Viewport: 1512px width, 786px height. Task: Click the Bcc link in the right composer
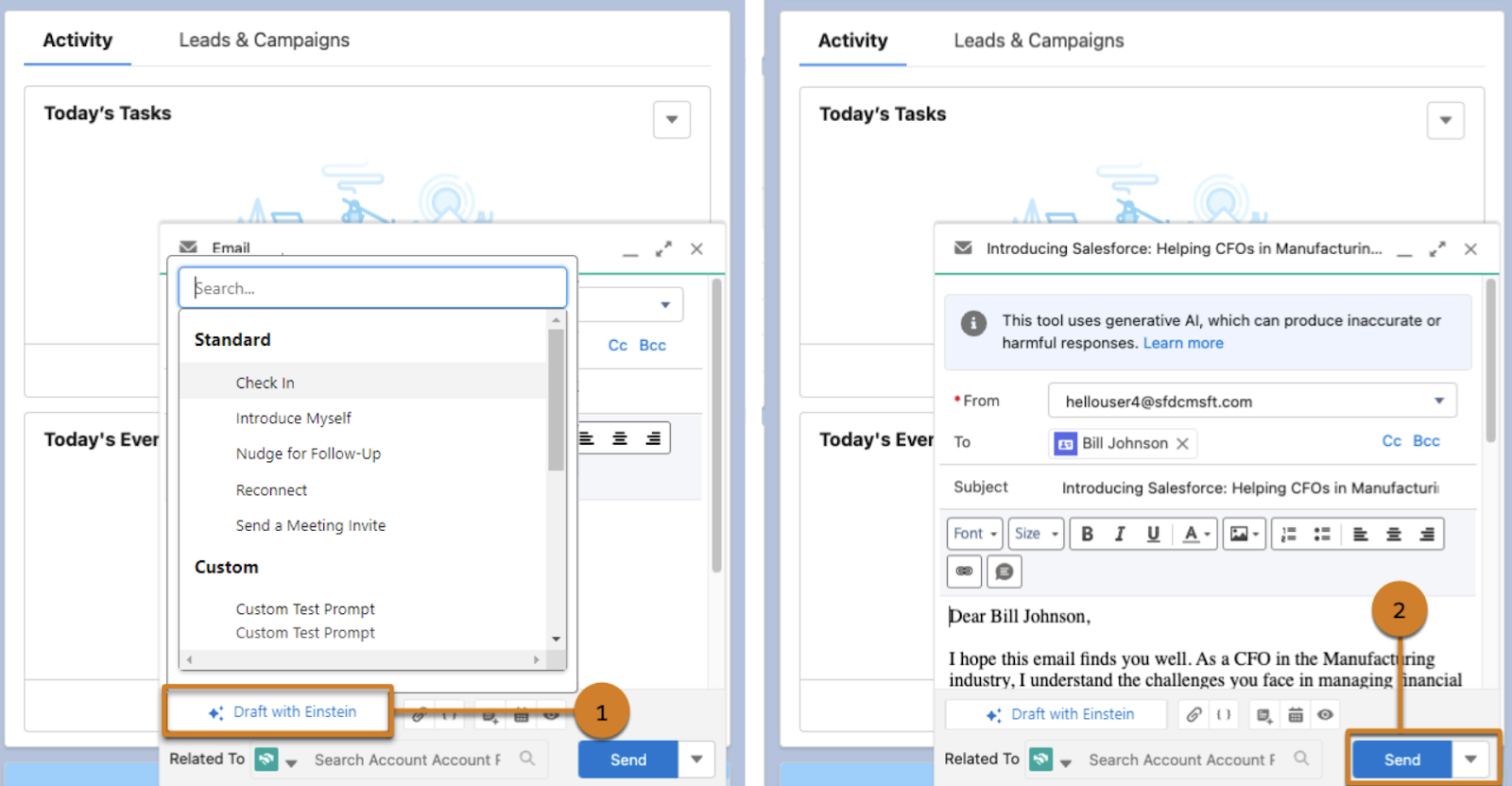[x=1426, y=441]
